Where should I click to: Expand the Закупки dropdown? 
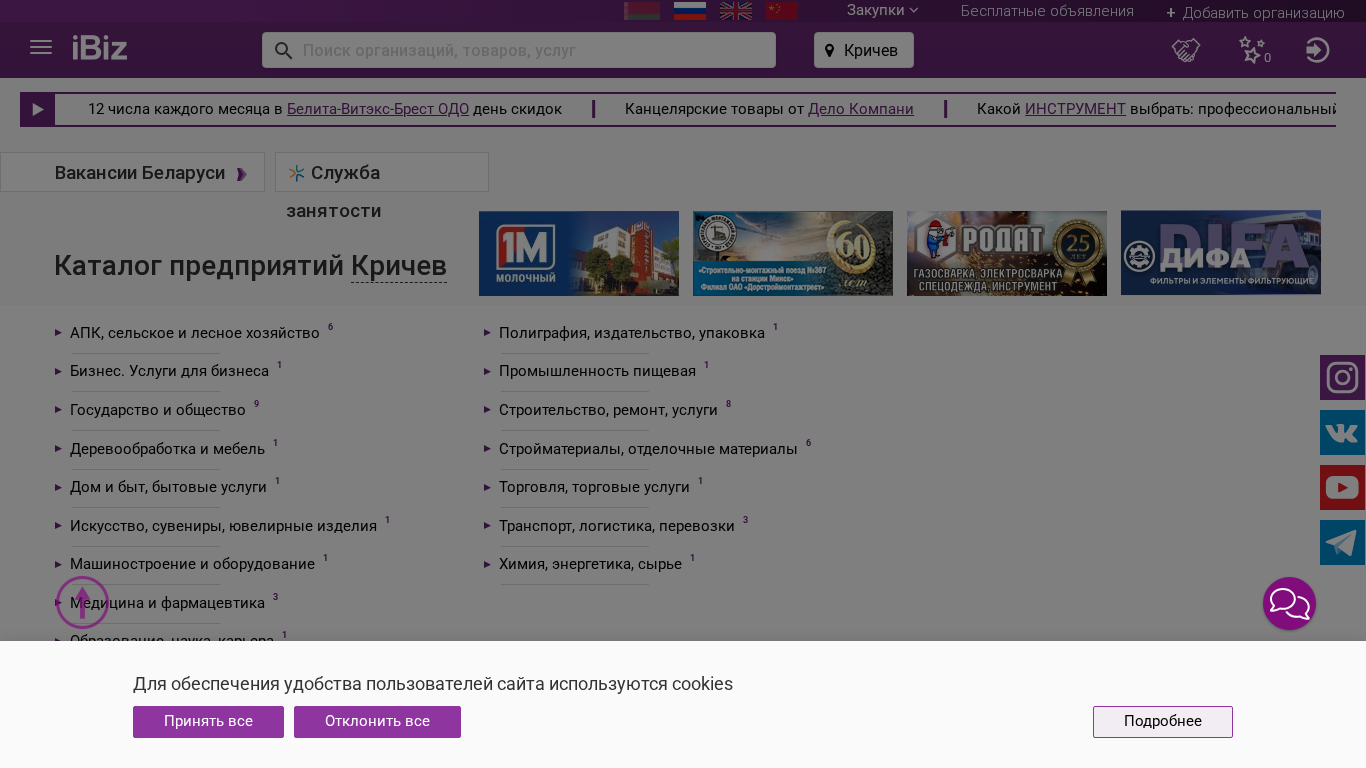pyautogui.click(x=882, y=11)
